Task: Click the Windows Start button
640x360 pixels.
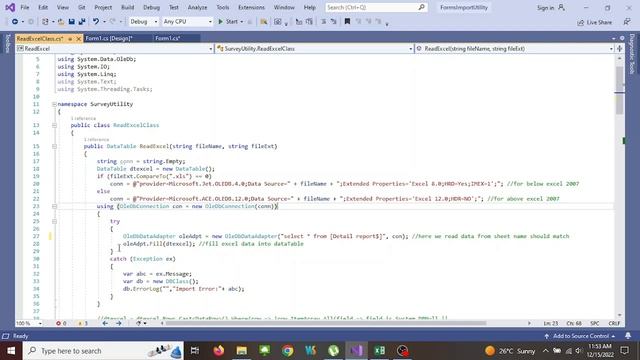Action: [x=11, y=351]
